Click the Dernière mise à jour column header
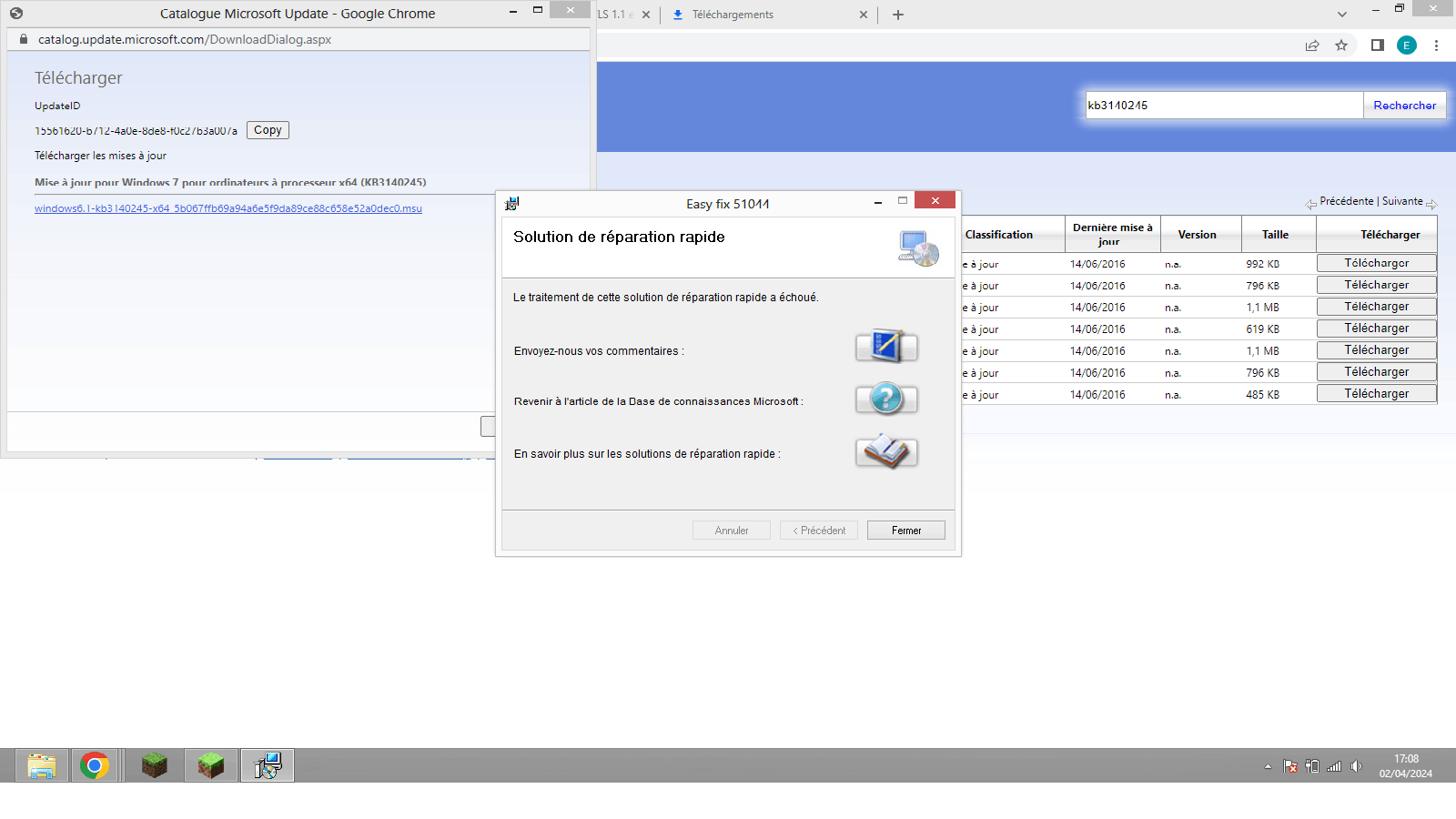1456x819 pixels. click(1112, 234)
